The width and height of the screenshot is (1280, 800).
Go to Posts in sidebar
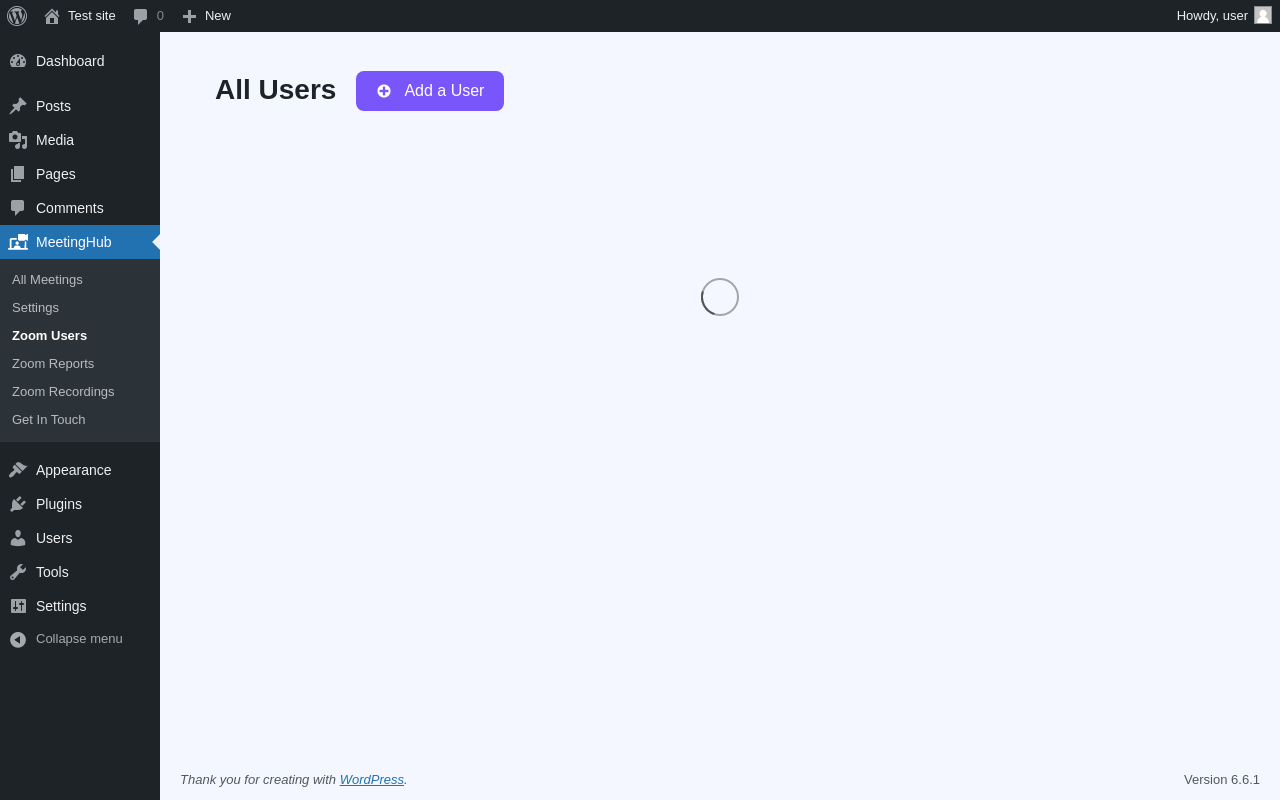(x=80, y=106)
